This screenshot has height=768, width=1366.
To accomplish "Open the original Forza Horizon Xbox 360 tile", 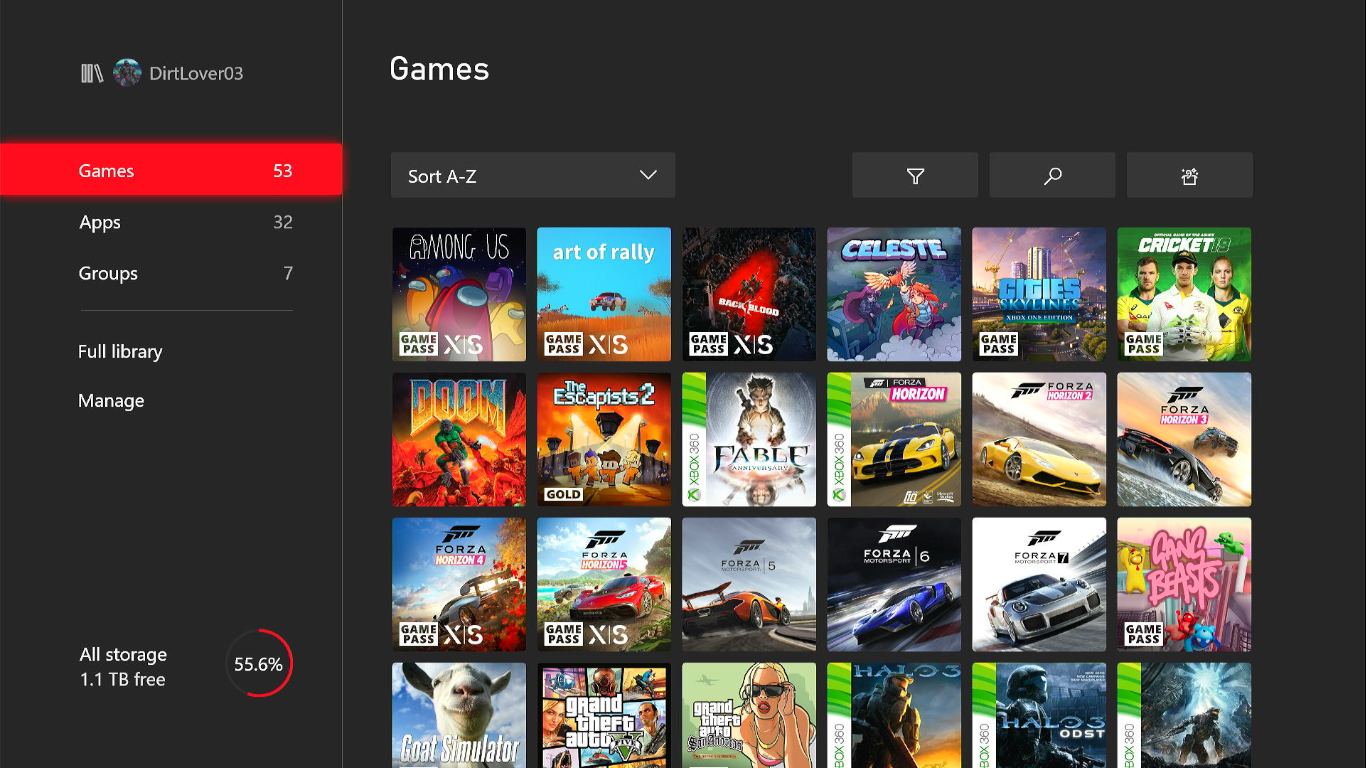I will (x=894, y=439).
